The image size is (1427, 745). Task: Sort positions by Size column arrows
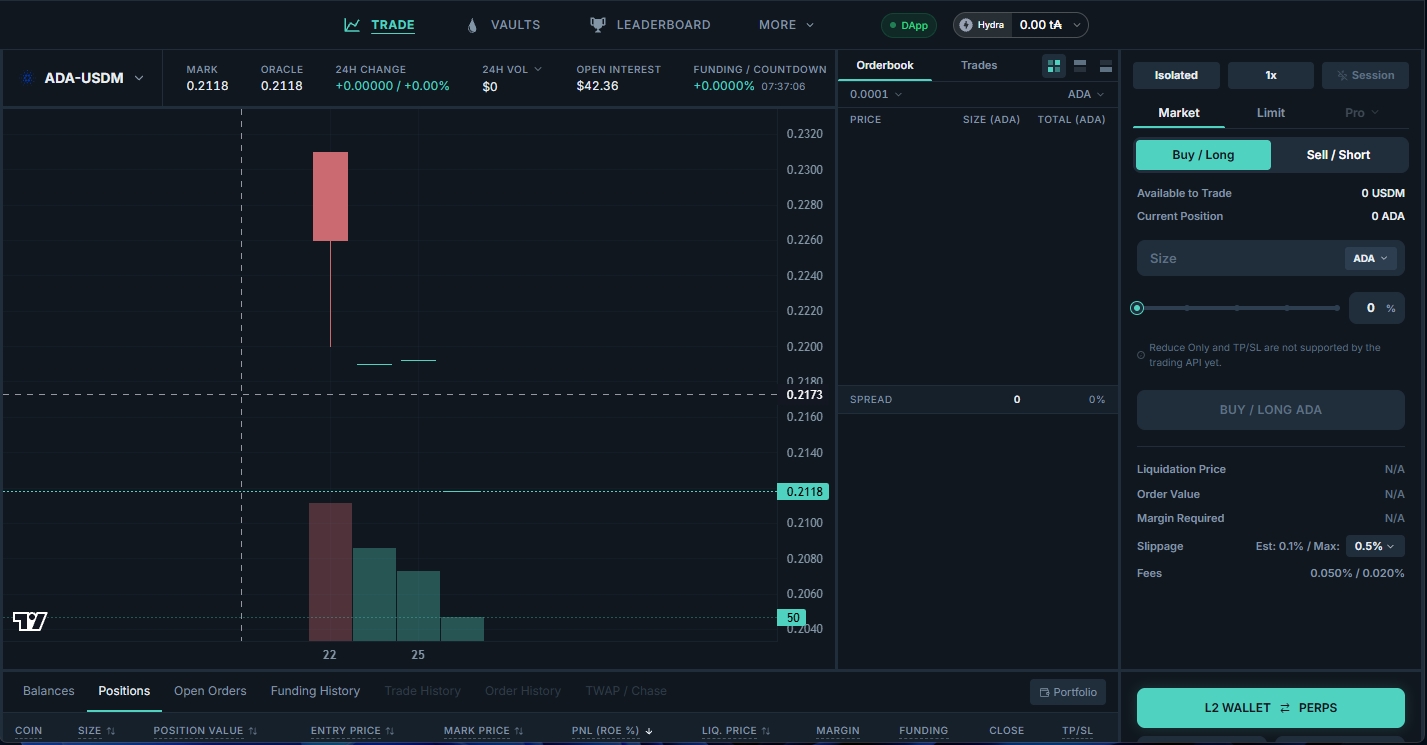[111, 731]
